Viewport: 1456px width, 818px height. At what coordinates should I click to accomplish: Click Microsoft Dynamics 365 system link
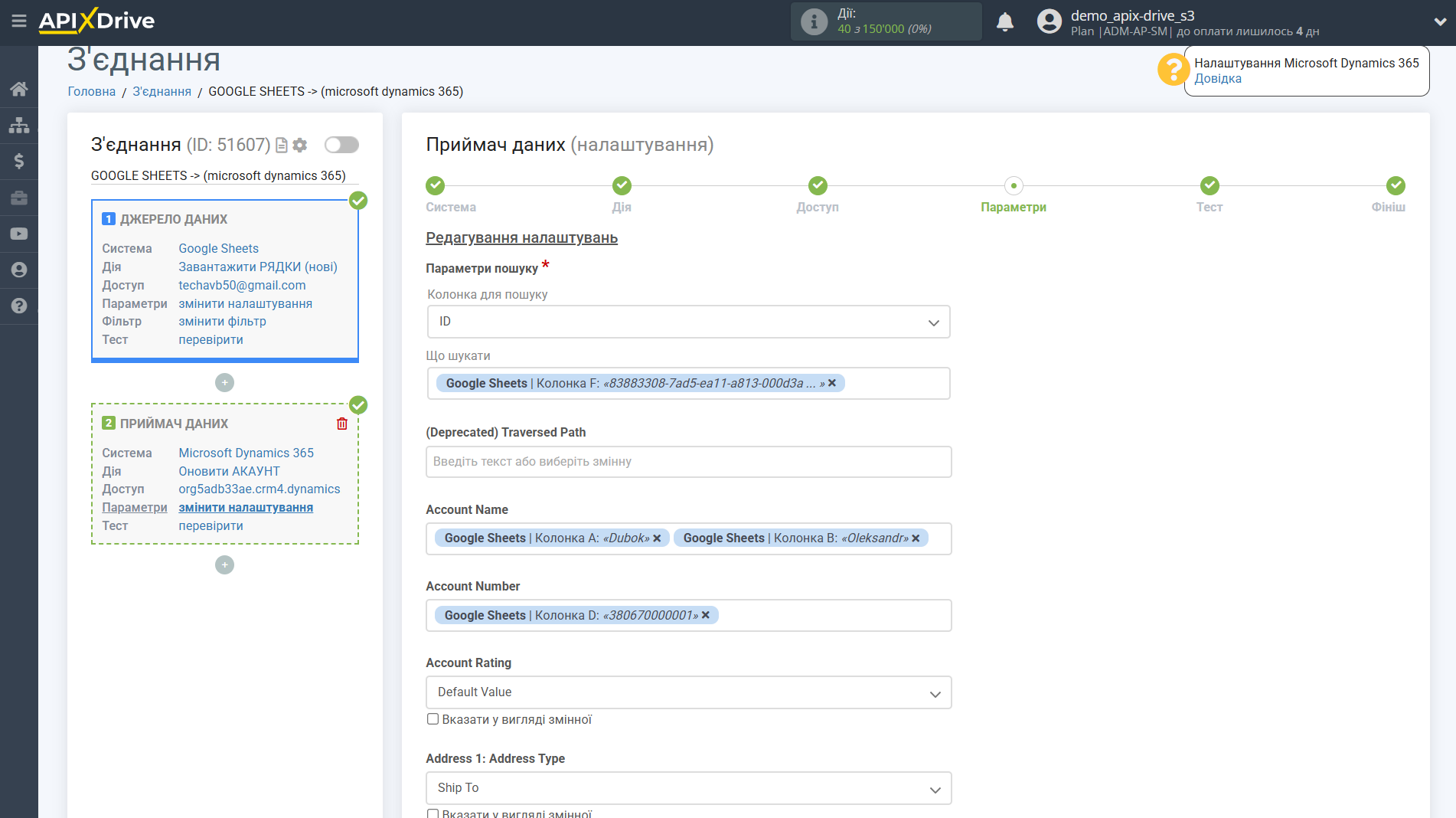(246, 453)
